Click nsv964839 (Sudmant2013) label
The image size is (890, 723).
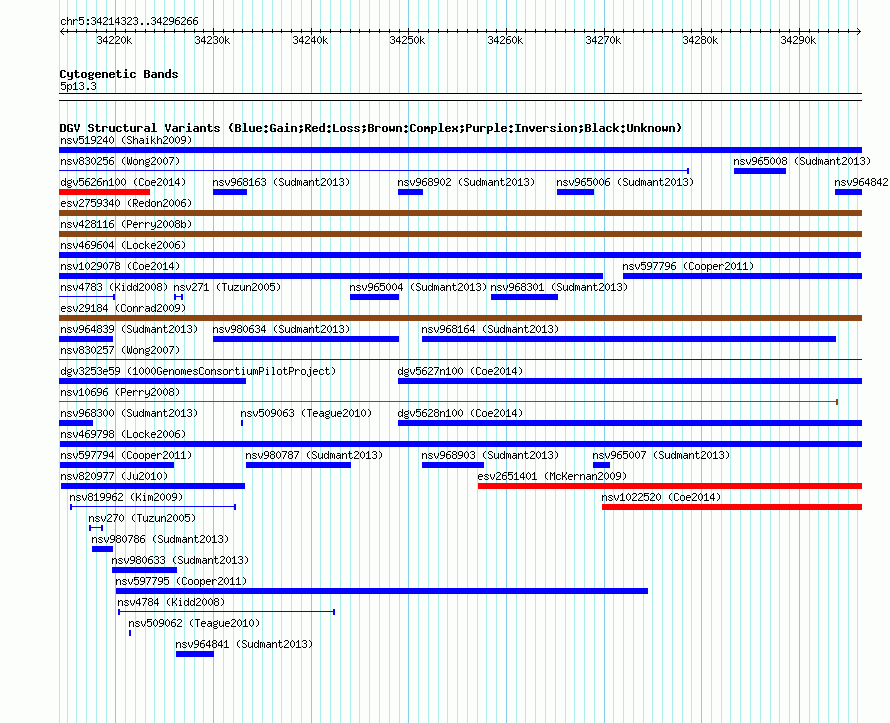click(129, 329)
